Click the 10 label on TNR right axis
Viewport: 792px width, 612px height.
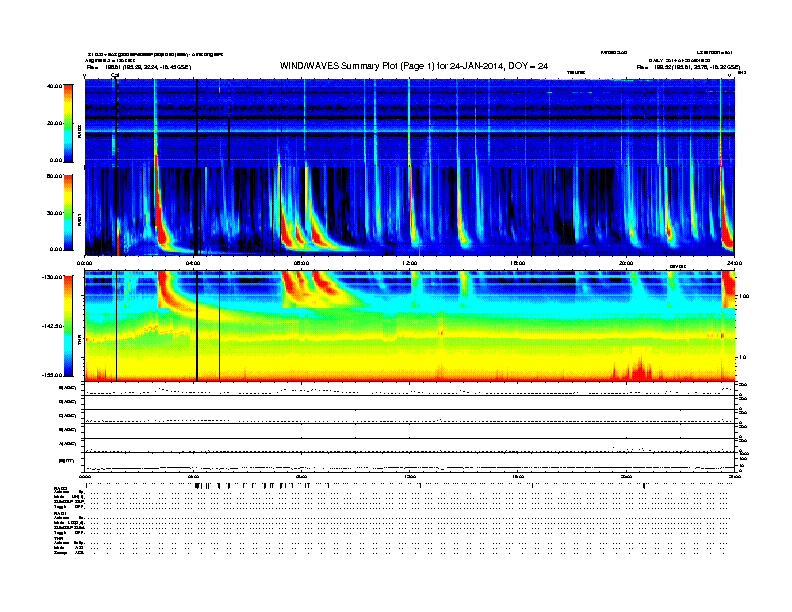tap(742, 358)
